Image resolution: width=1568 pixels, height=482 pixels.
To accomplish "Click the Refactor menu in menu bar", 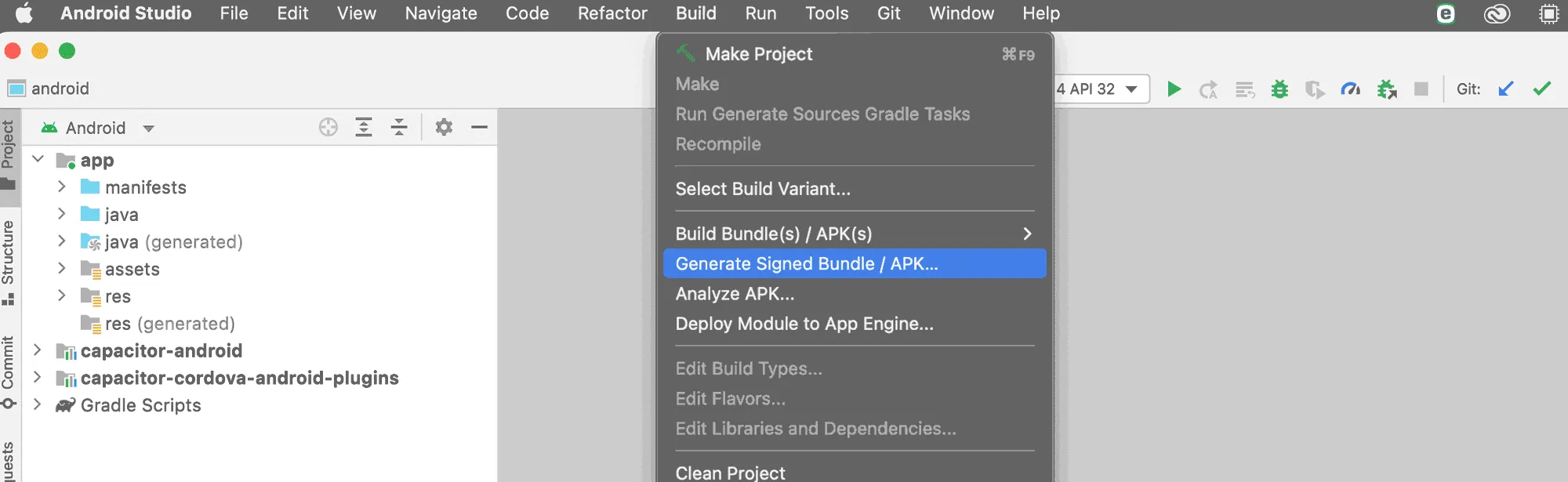I will [612, 13].
